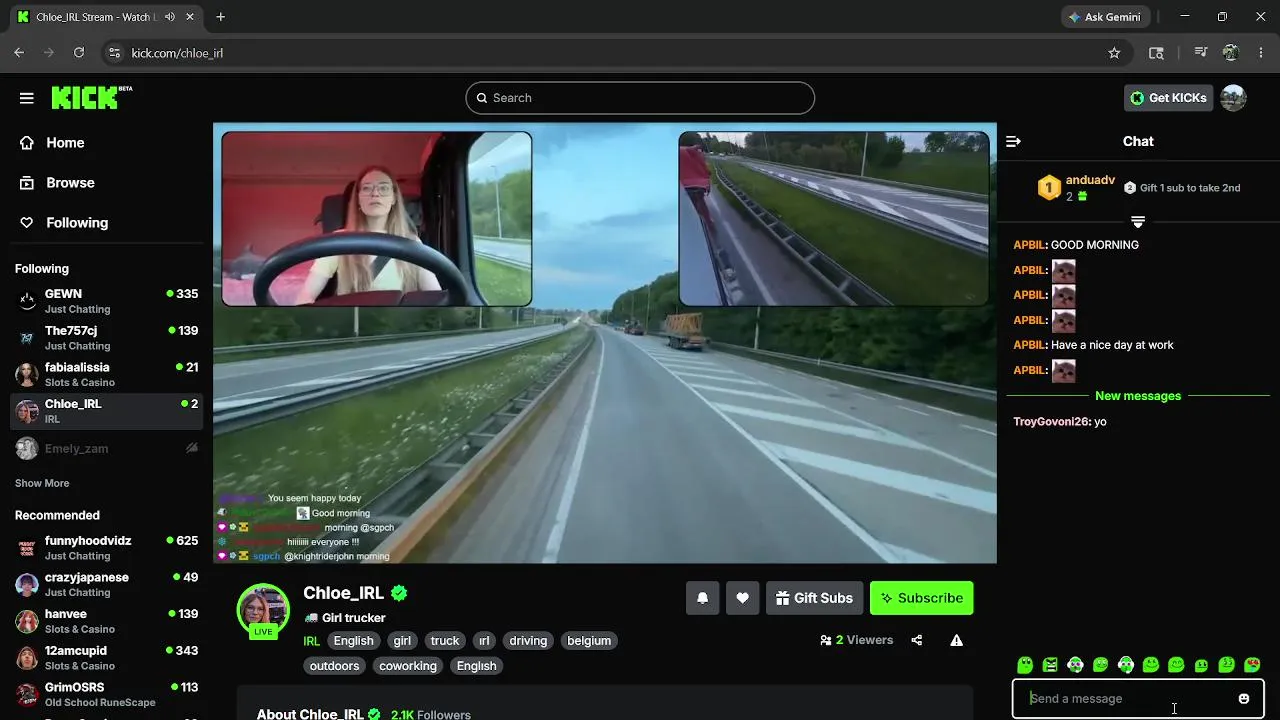This screenshot has height=720, width=1280.
Task: Open the hamburger sidebar menu
Action: point(27,98)
